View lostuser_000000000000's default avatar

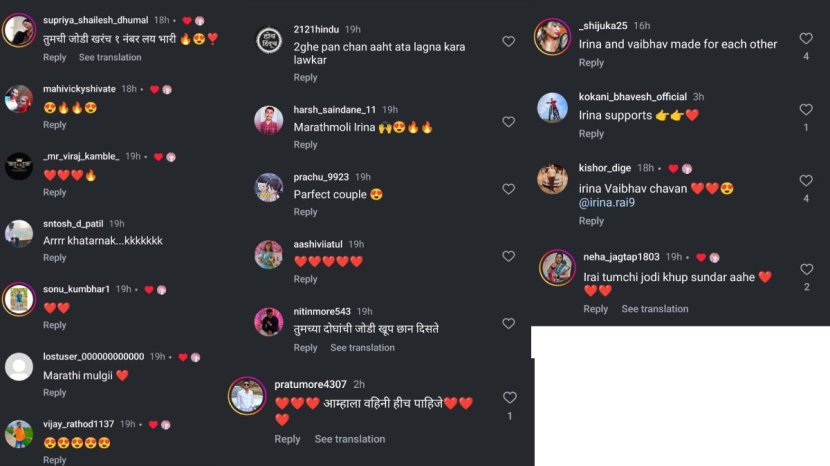click(19, 366)
